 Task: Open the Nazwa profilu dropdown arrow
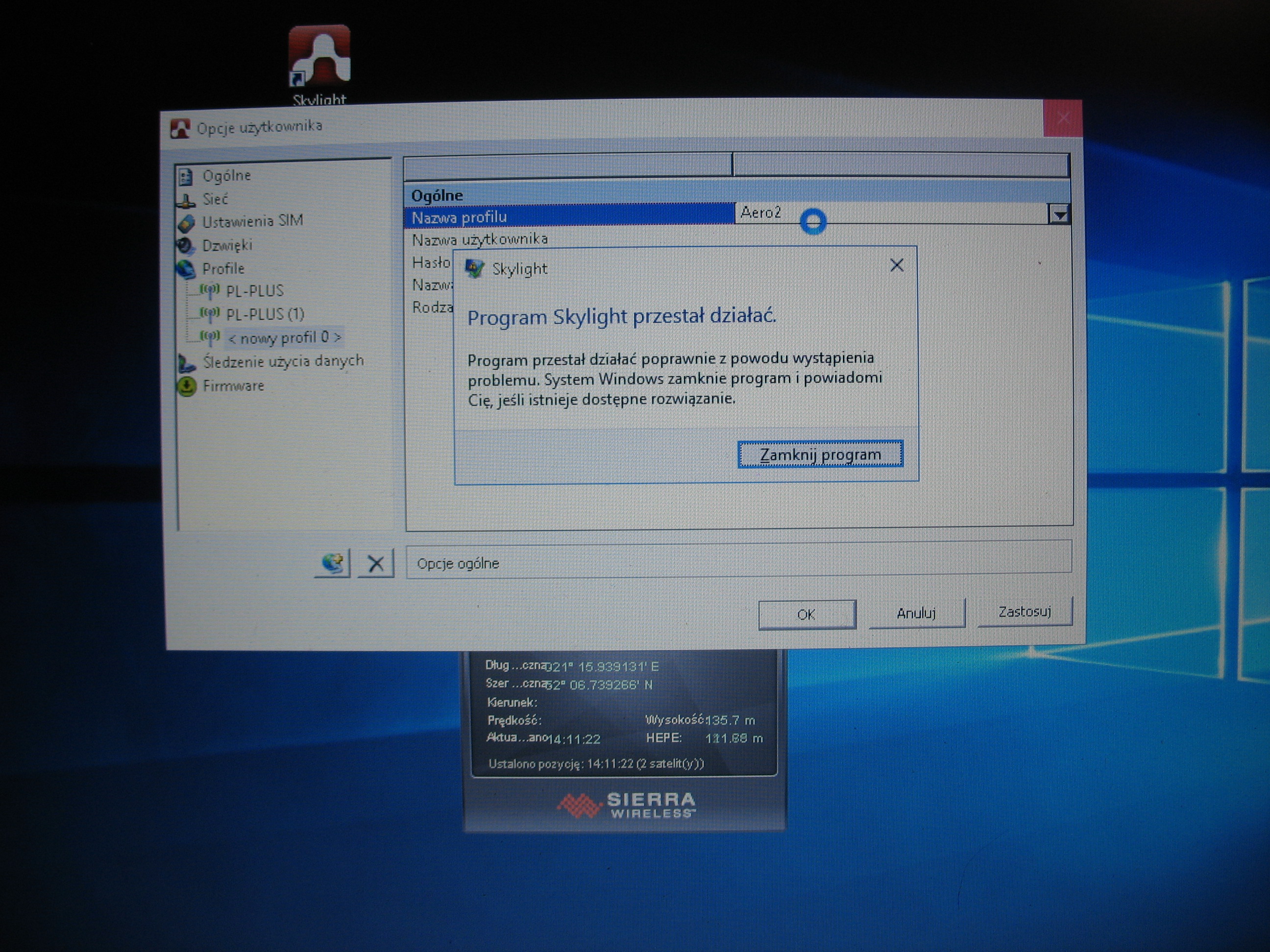[x=1059, y=214]
